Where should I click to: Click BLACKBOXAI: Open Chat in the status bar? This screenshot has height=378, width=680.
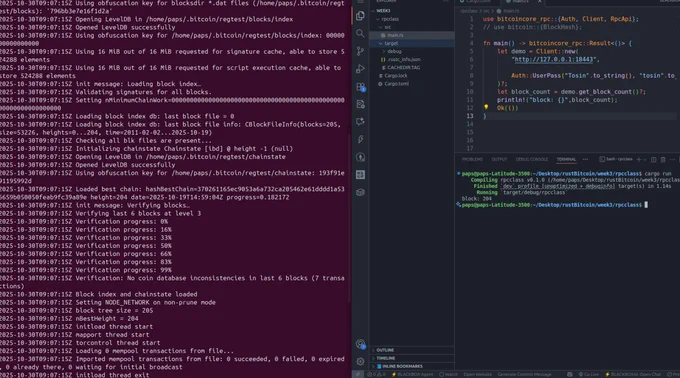tap(633, 375)
